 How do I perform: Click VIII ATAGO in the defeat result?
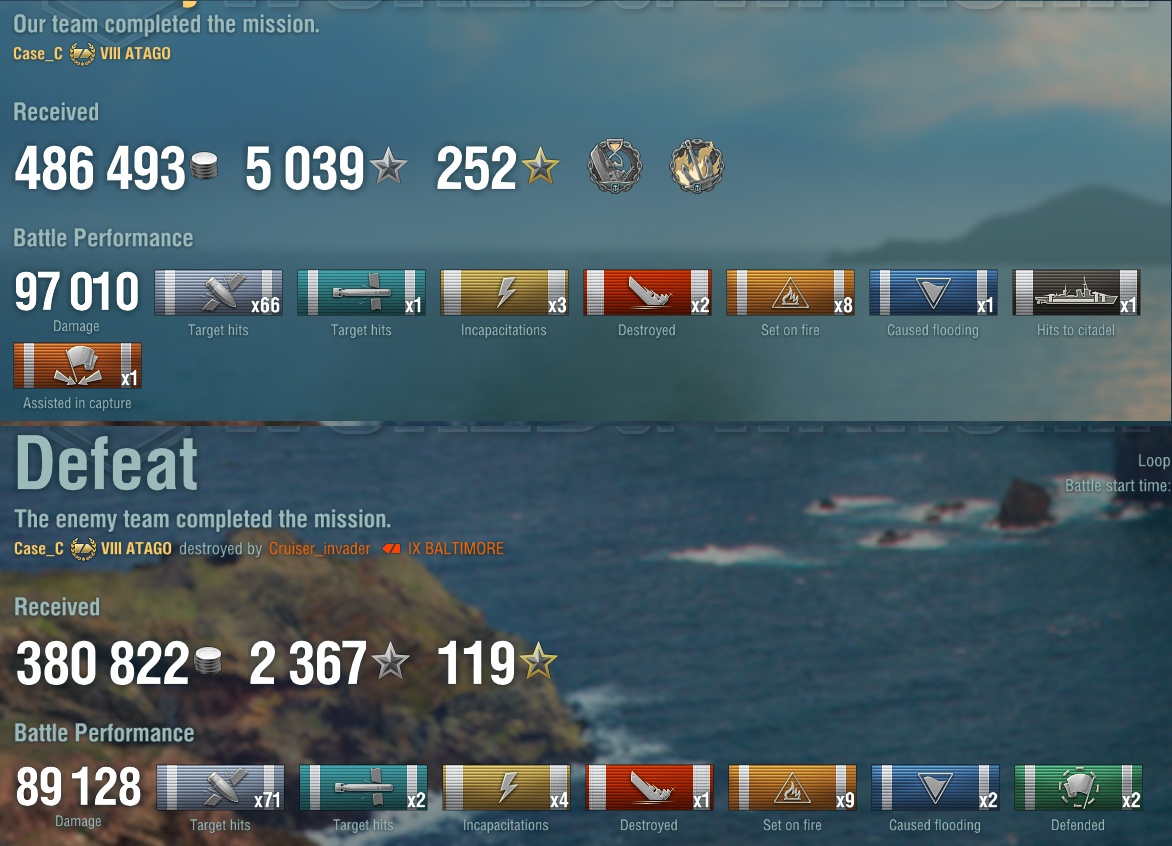(x=136, y=549)
